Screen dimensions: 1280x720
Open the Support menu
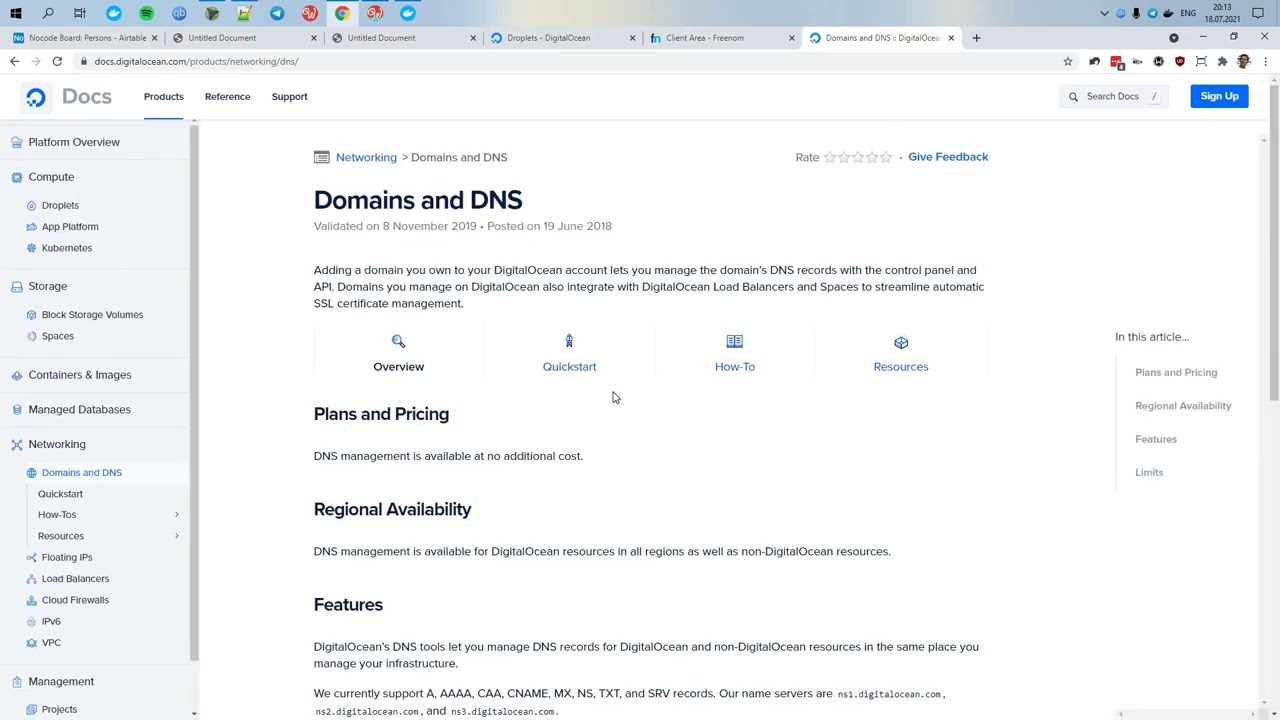coord(290,97)
